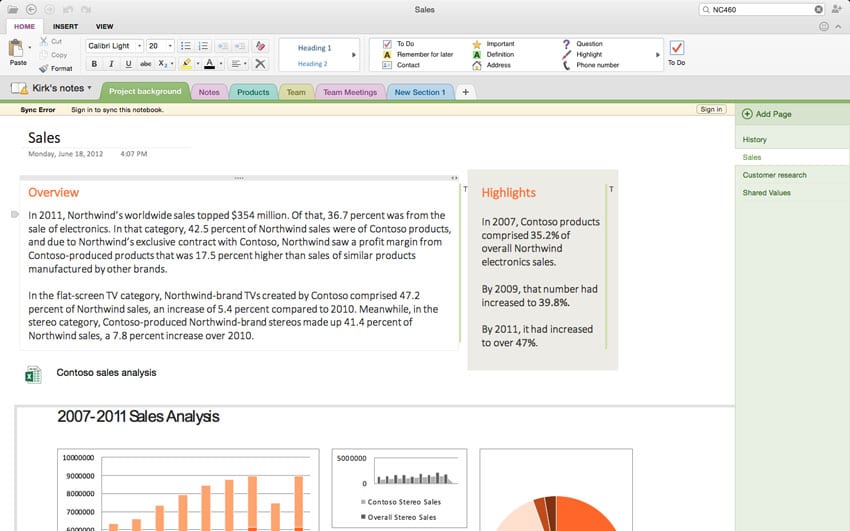Viewport: 850px width, 531px height.
Task: Apply the Heading 2 style
Action: coord(313,64)
